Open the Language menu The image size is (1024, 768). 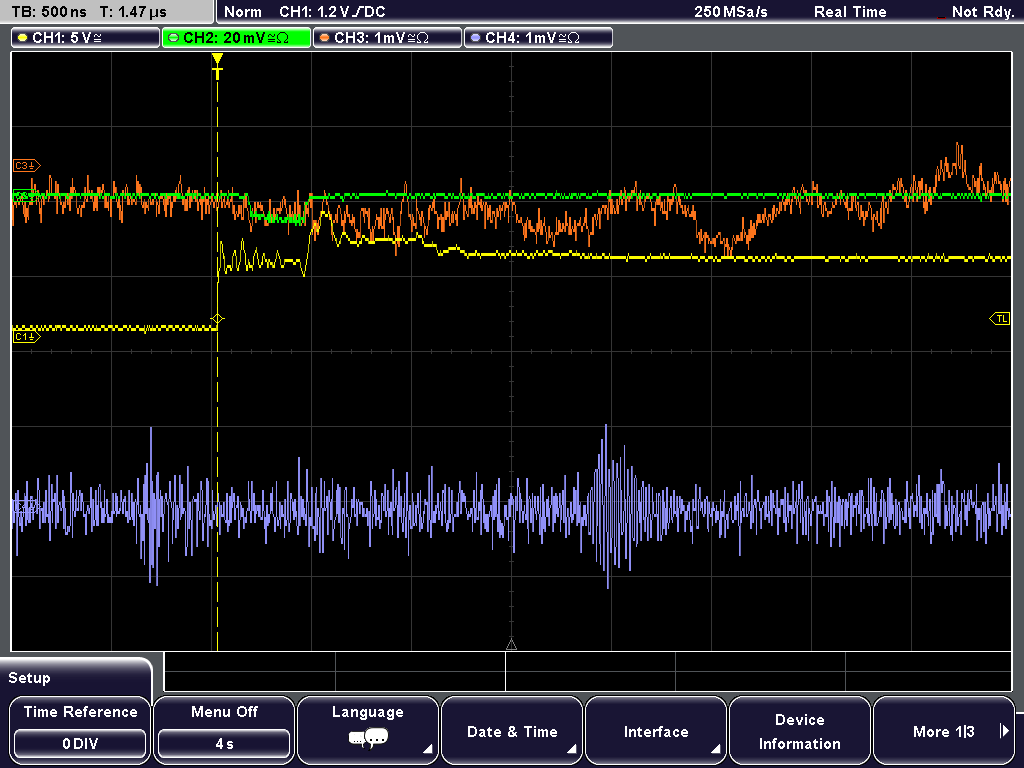(368, 730)
